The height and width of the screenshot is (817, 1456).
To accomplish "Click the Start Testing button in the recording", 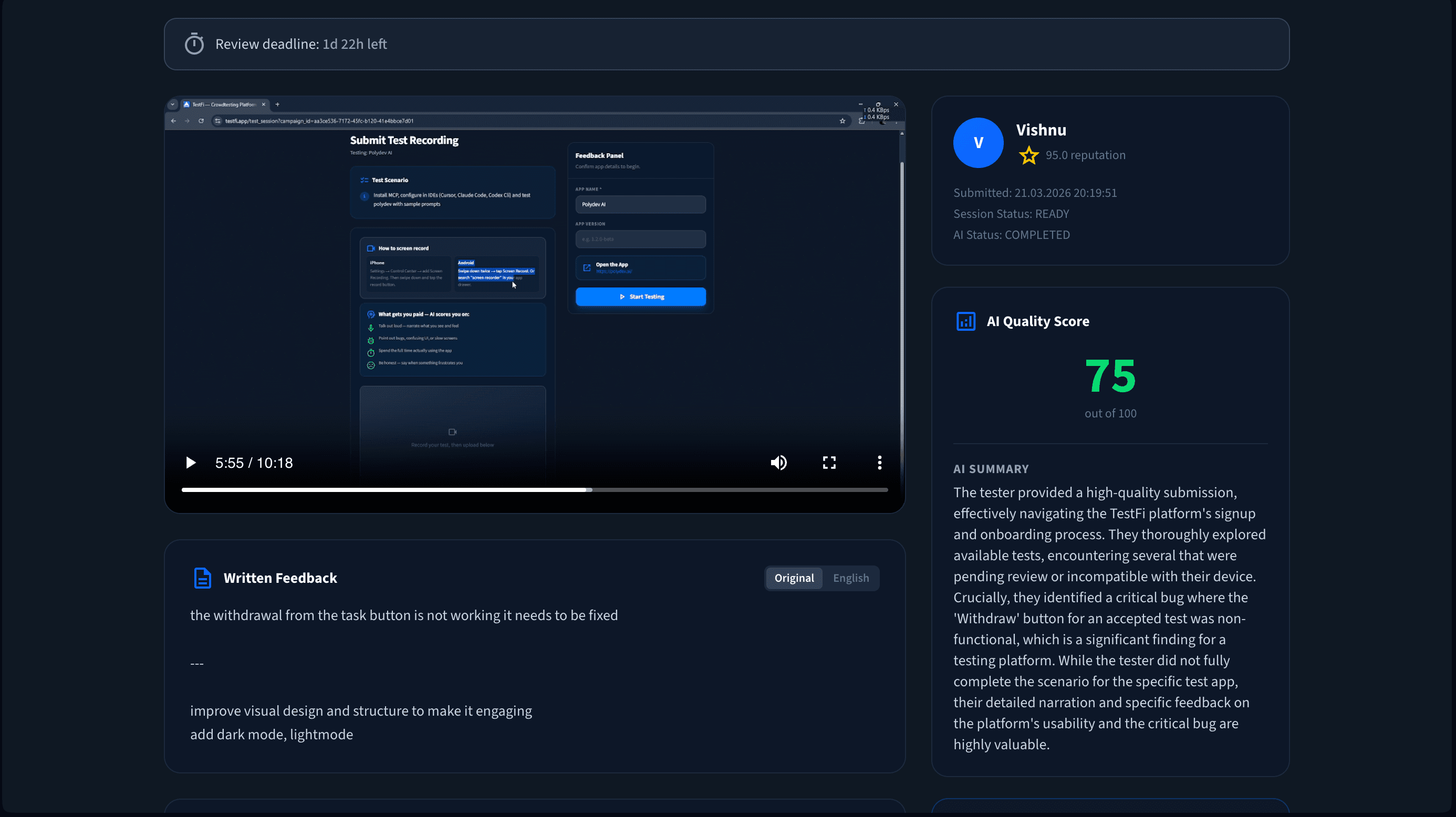I will [640, 296].
